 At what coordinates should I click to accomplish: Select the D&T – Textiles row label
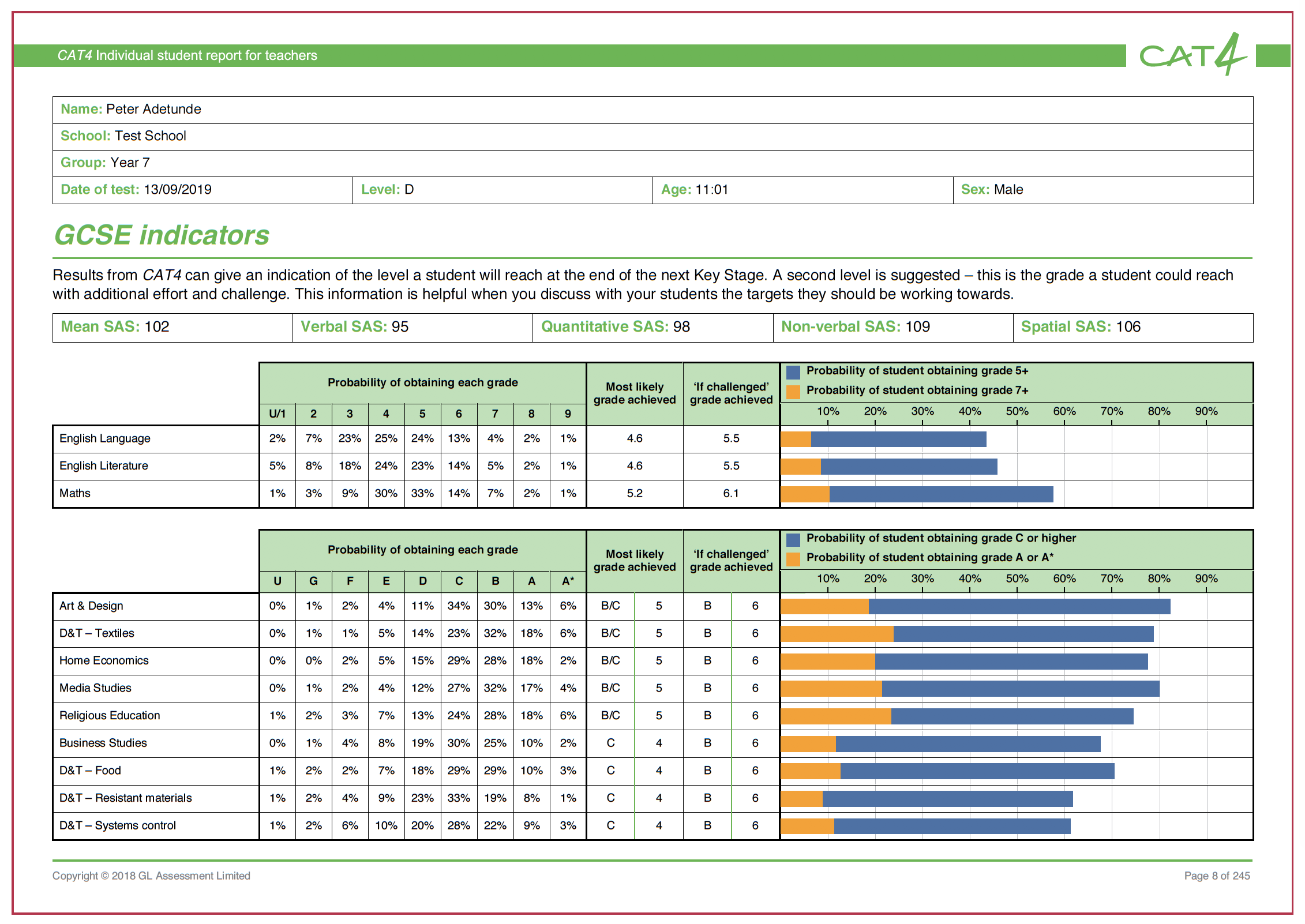[96, 633]
